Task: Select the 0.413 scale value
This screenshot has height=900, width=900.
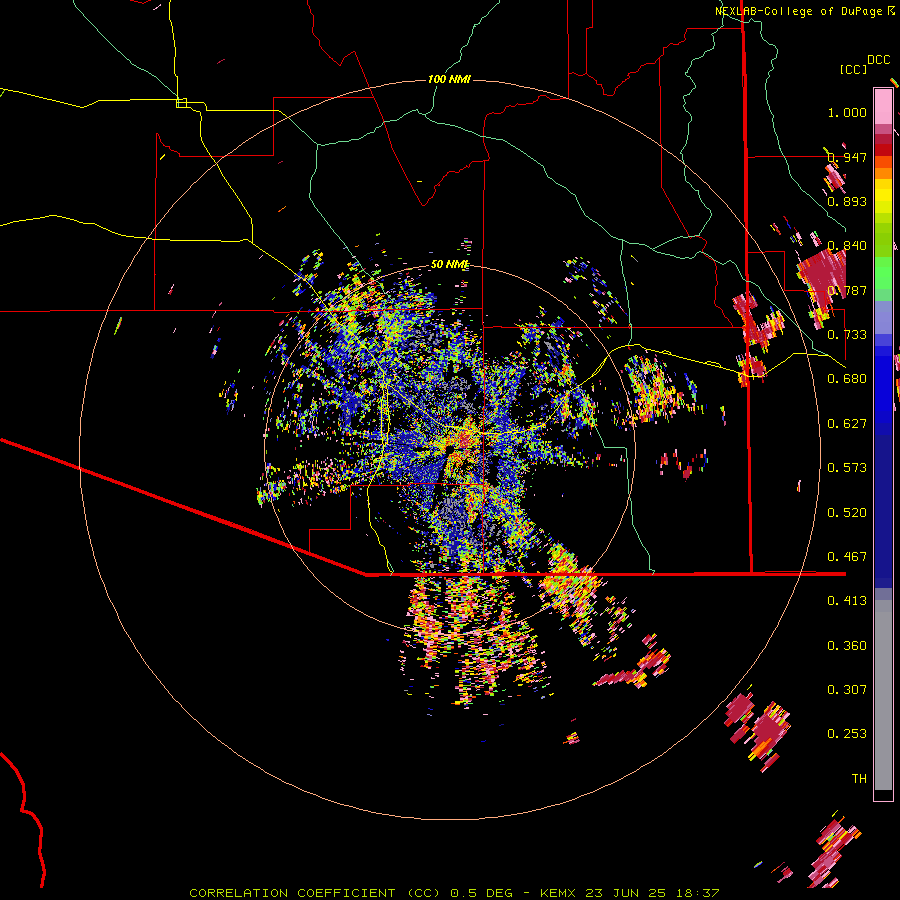Action: (x=847, y=601)
